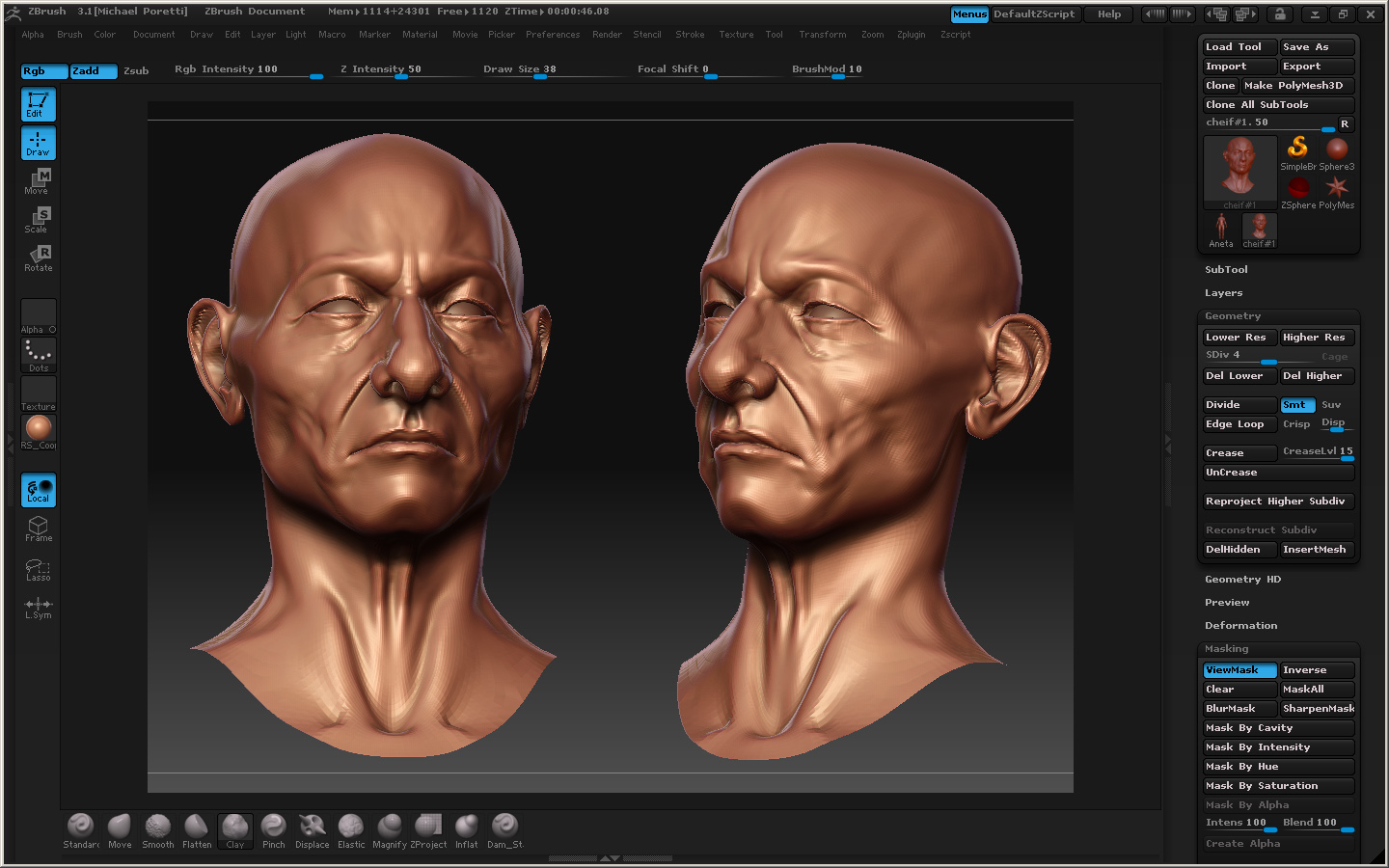Open the Transform menu
Image resolution: width=1389 pixels, height=868 pixels.
coord(822,35)
